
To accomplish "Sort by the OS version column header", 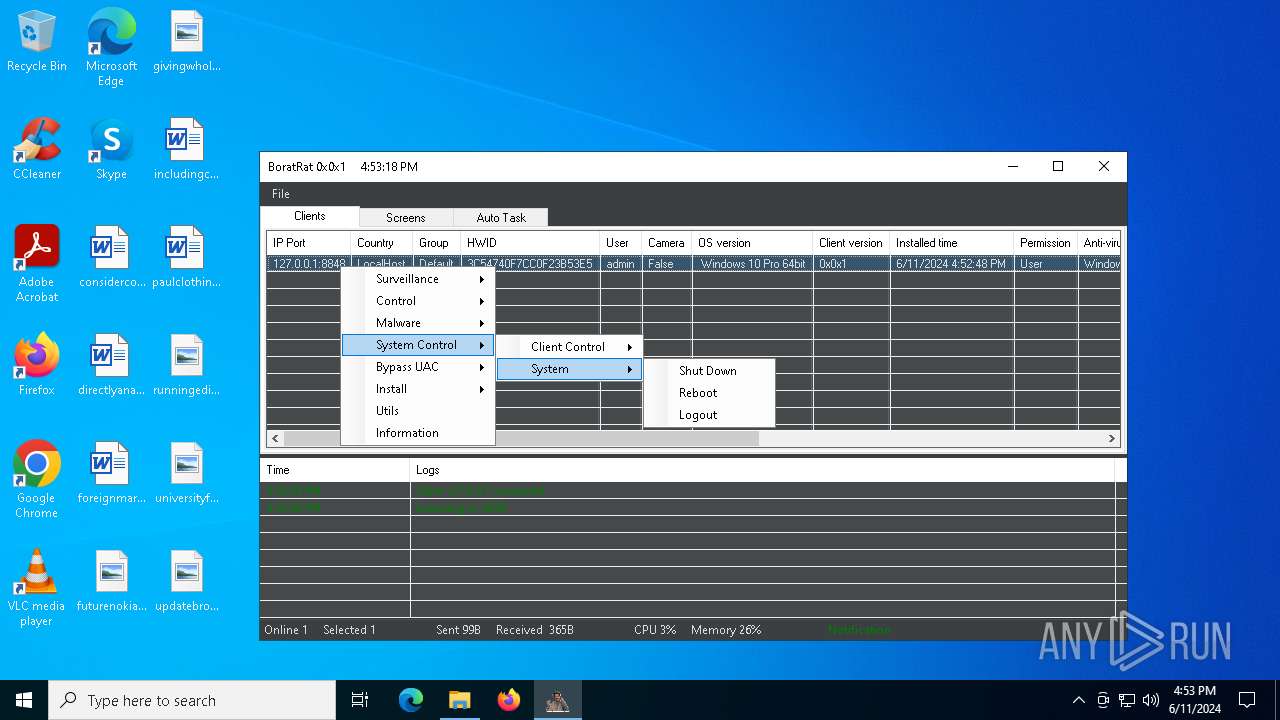I will 752,243.
